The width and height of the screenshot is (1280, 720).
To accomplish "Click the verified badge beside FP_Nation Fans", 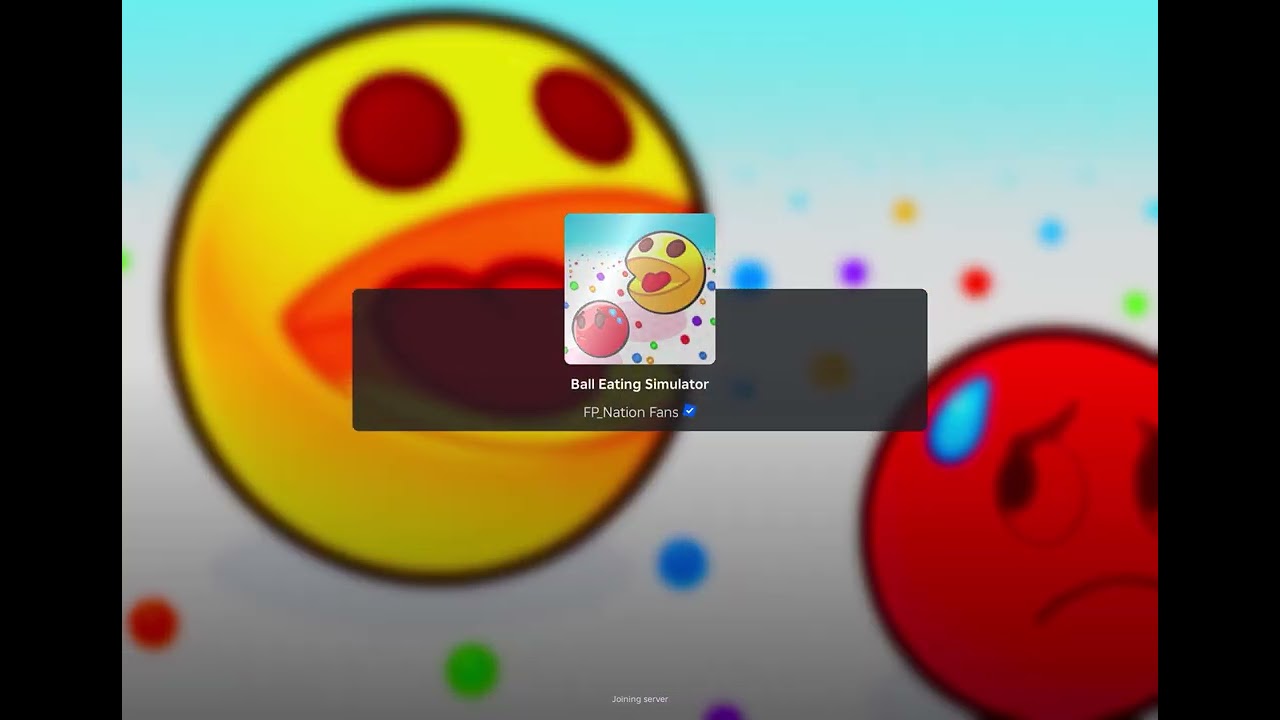I will pos(689,411).
